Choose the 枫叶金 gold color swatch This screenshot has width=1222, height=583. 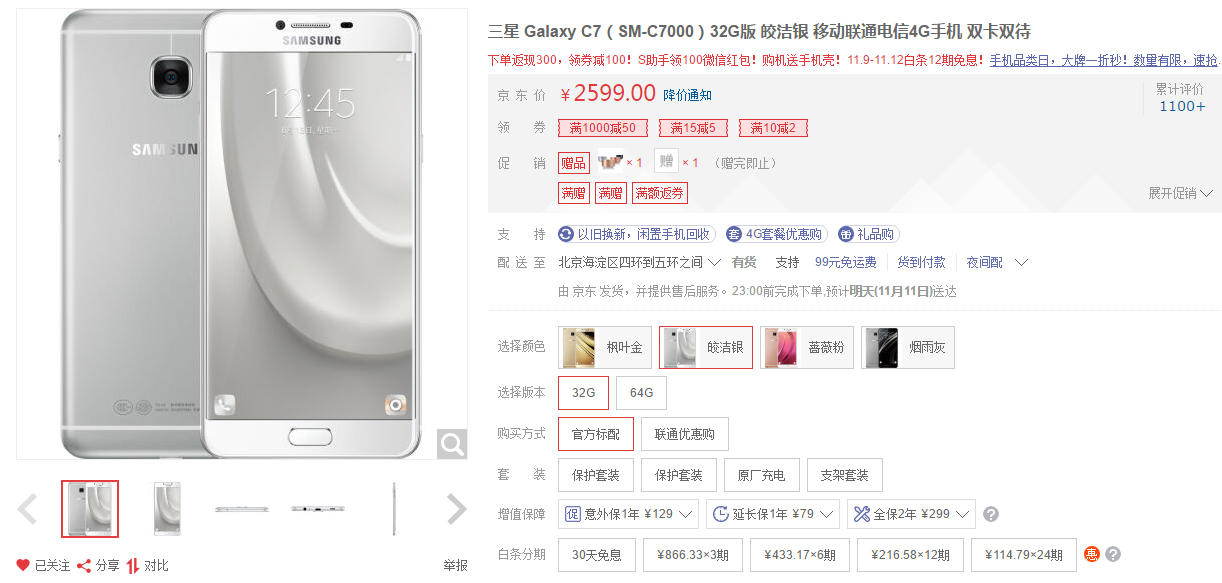tap(605, 347)
